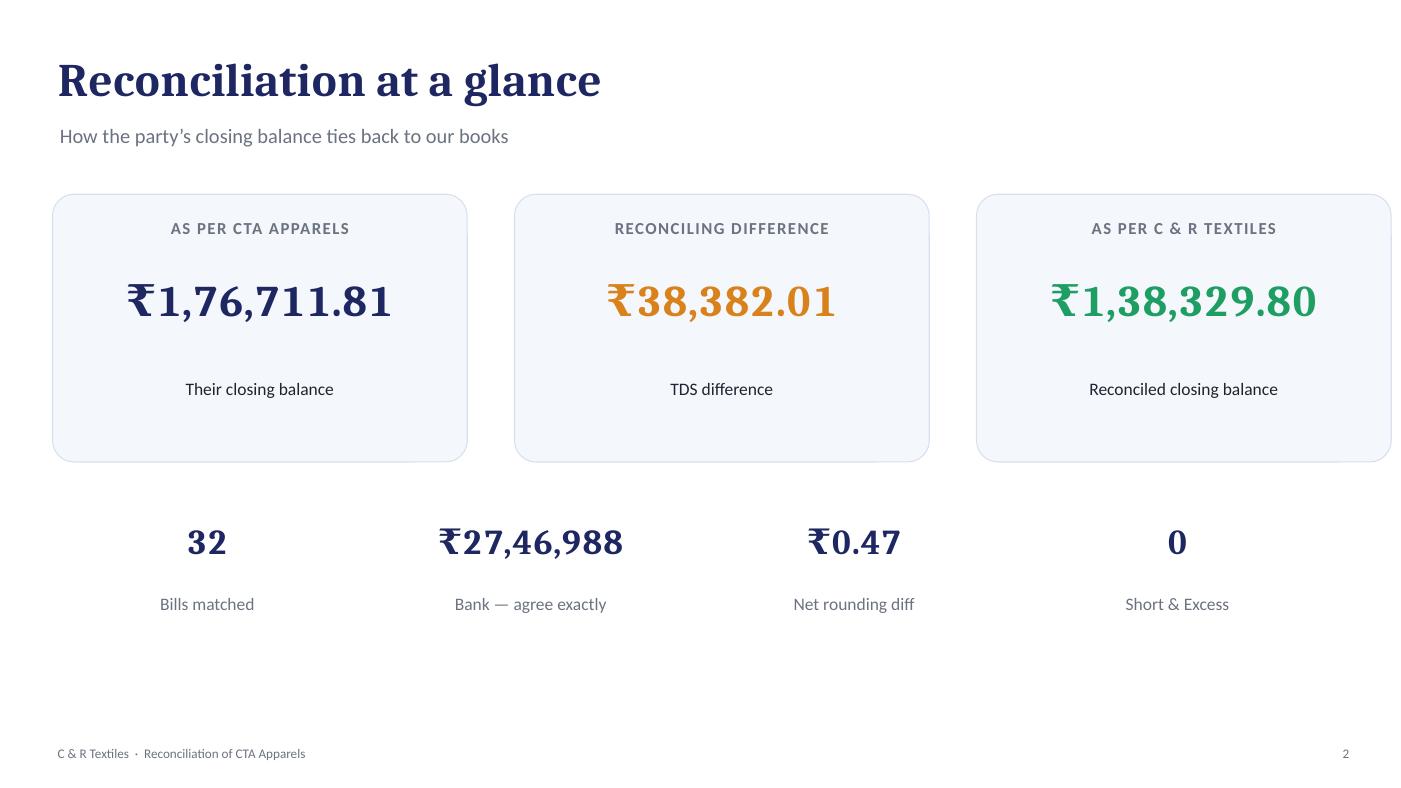Select the AS PER C & R TEXTILES heading
1401x788 pixels.
pyautogui.click(x=1184, y=229)
